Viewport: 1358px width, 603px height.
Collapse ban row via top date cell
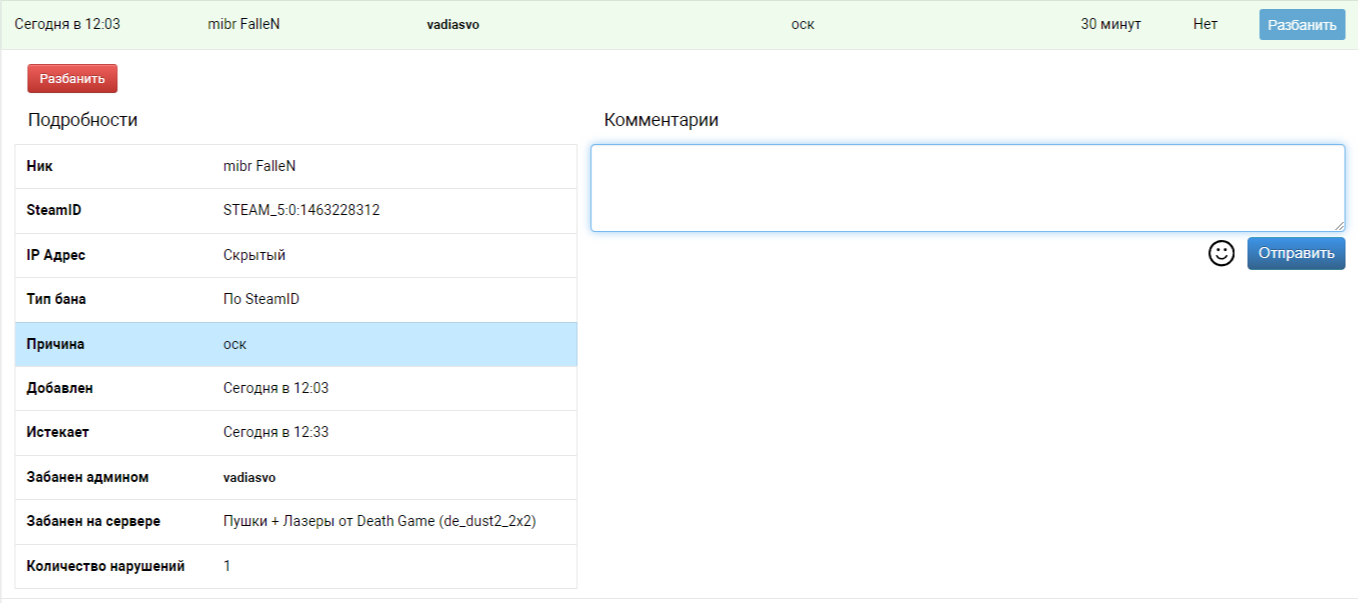click(67, 24)
